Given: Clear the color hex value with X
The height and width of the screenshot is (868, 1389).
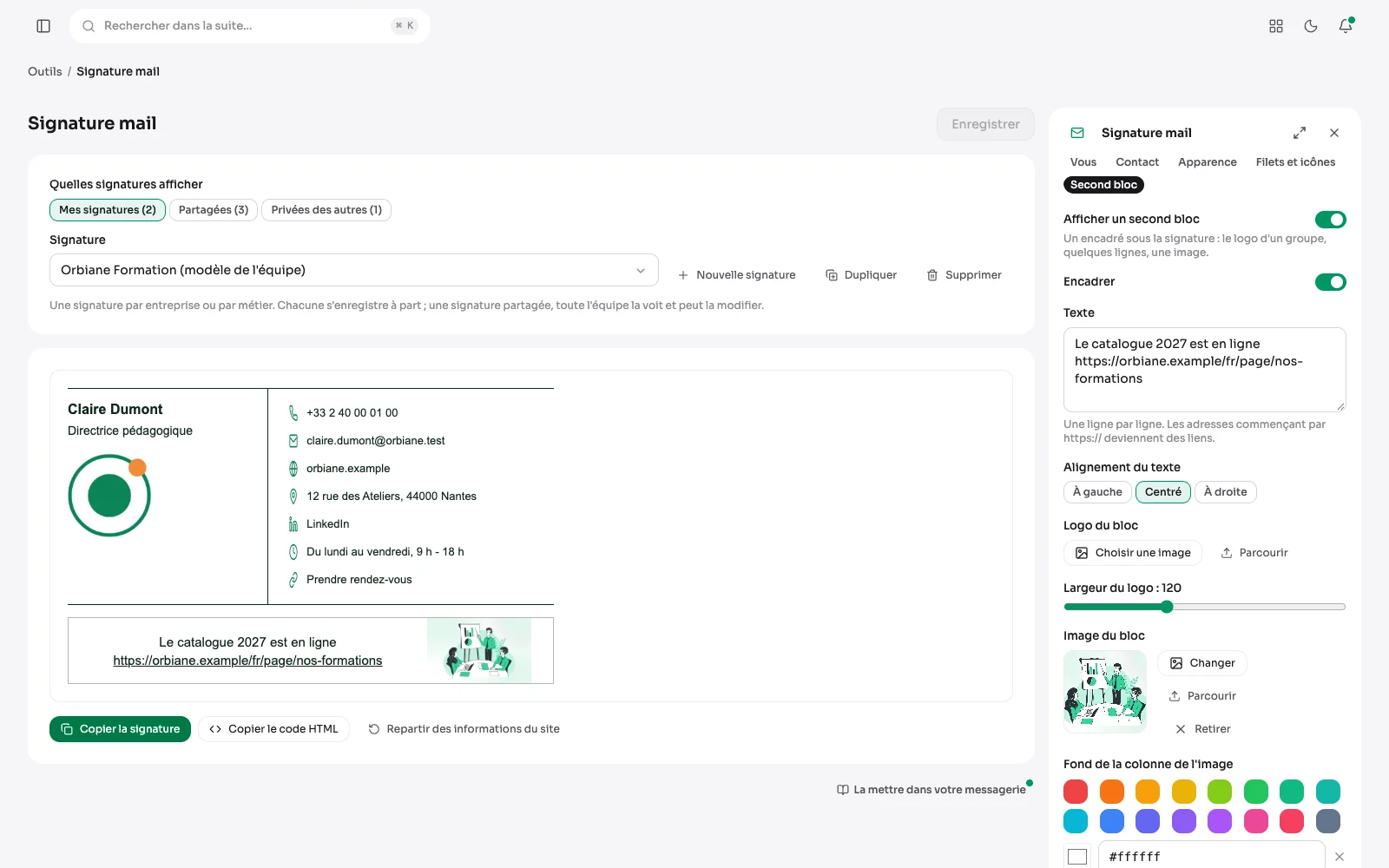Looking at the screenshot, I should [x=1340, y=857].
